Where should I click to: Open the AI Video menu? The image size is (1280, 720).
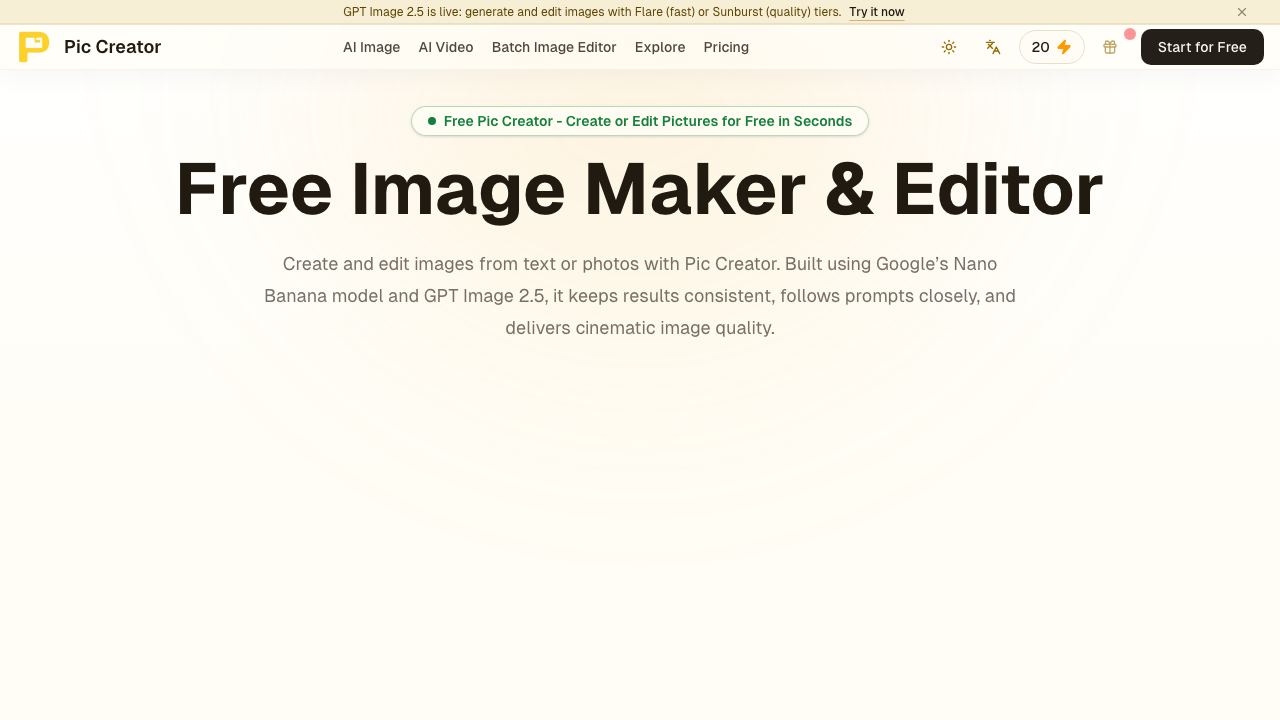[x=446, y=47]
